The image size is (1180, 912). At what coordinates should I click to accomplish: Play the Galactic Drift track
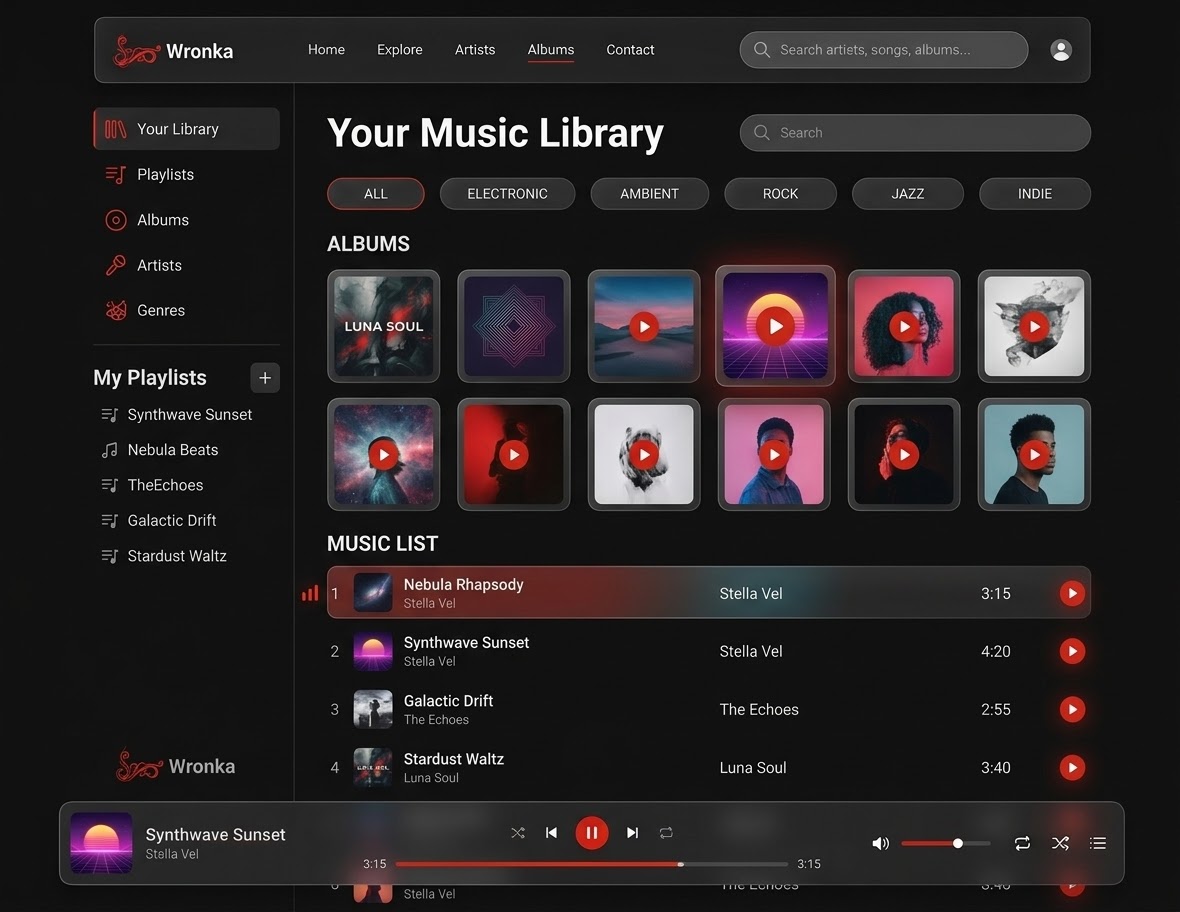tap(1072, 709)
